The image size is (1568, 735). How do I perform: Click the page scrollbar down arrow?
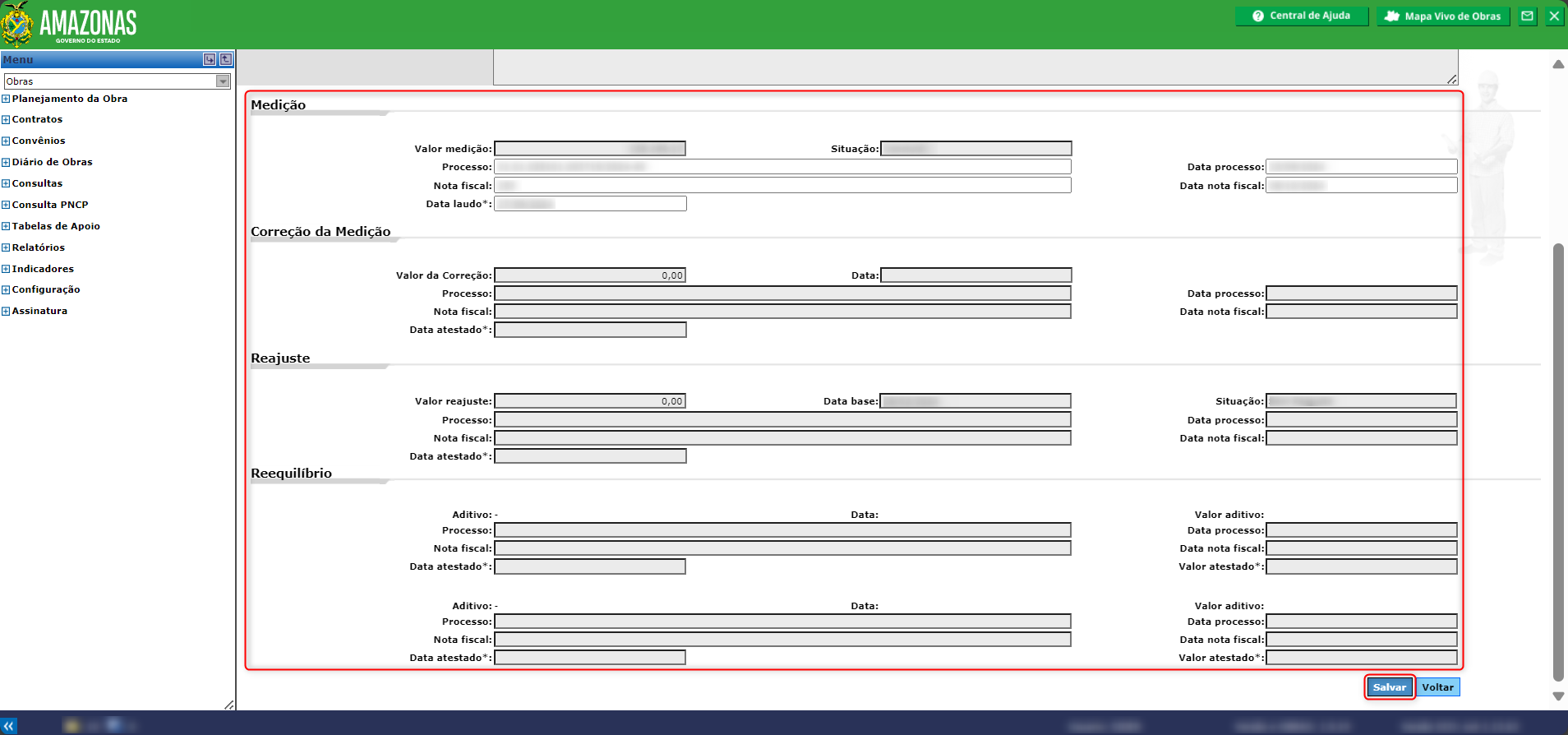(1558, 696)
